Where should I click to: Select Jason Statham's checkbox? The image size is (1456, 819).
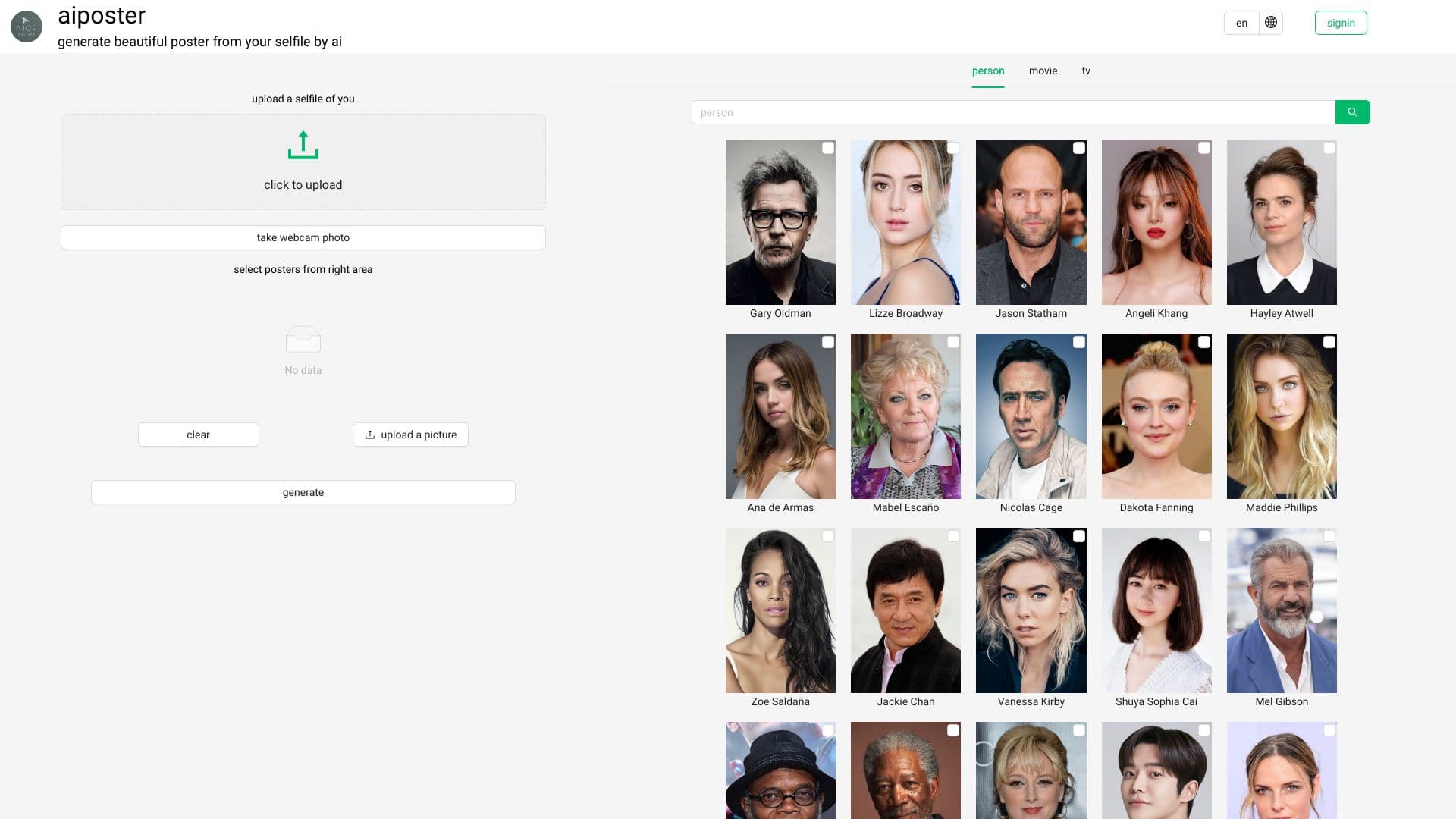point(1078,148)
